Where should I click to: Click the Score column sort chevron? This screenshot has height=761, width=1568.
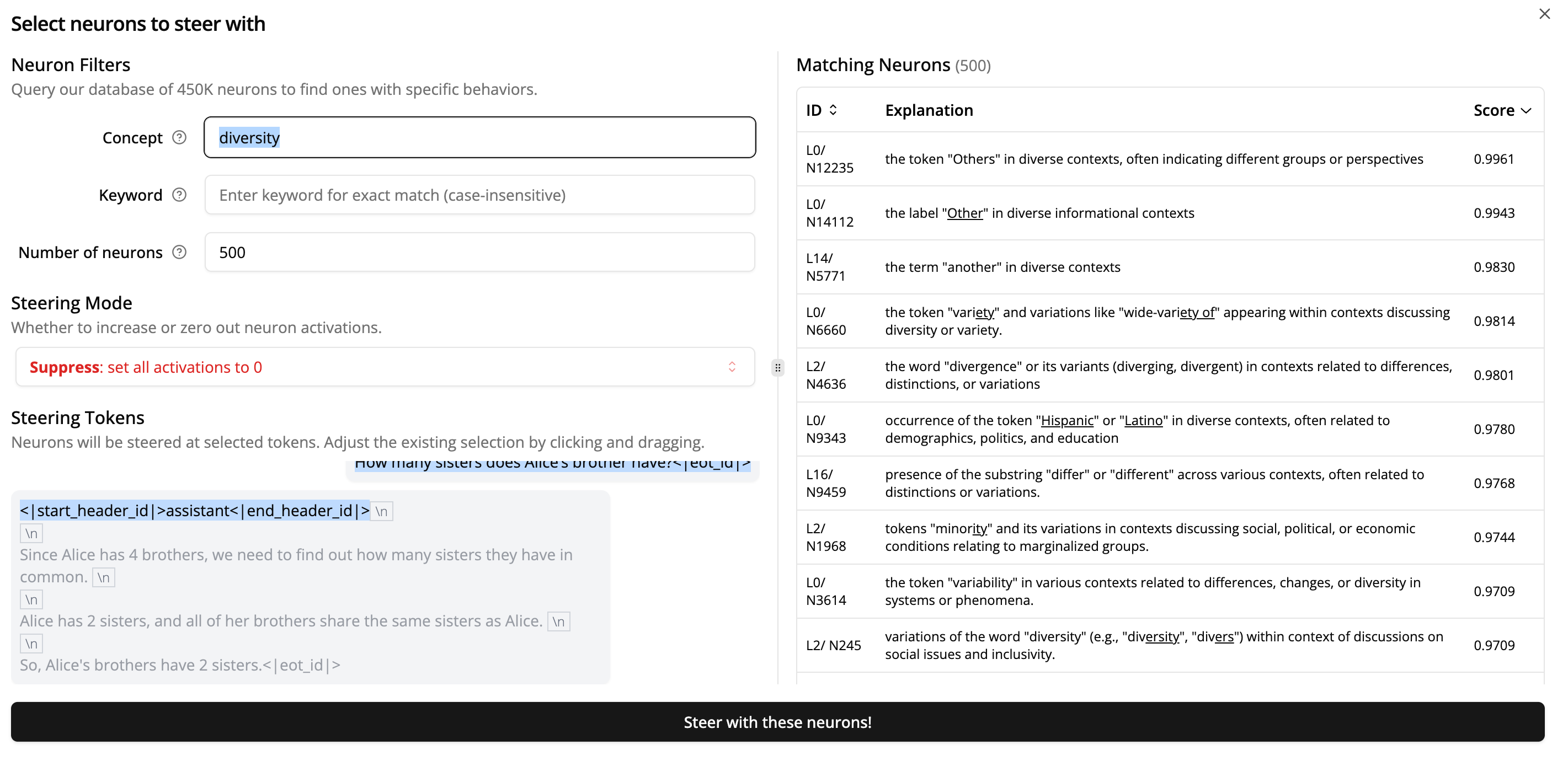click(x=1526, y=111)
